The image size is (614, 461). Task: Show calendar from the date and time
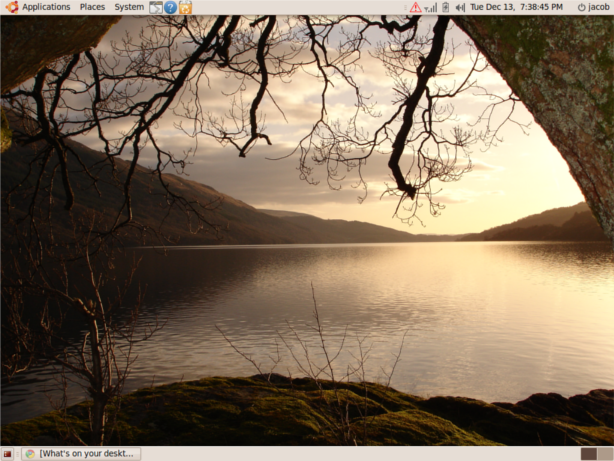516,7
